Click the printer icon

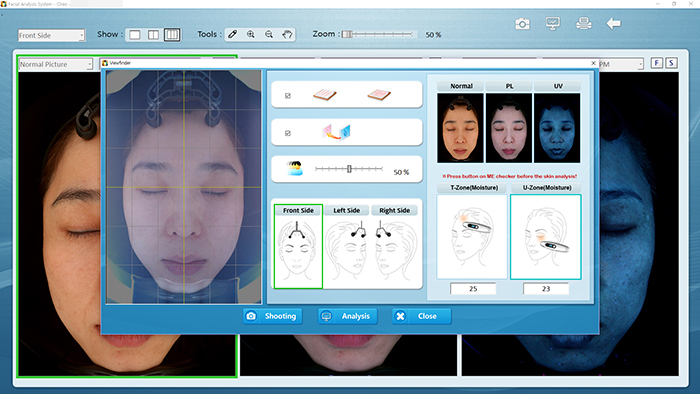[x=583, y=23]
